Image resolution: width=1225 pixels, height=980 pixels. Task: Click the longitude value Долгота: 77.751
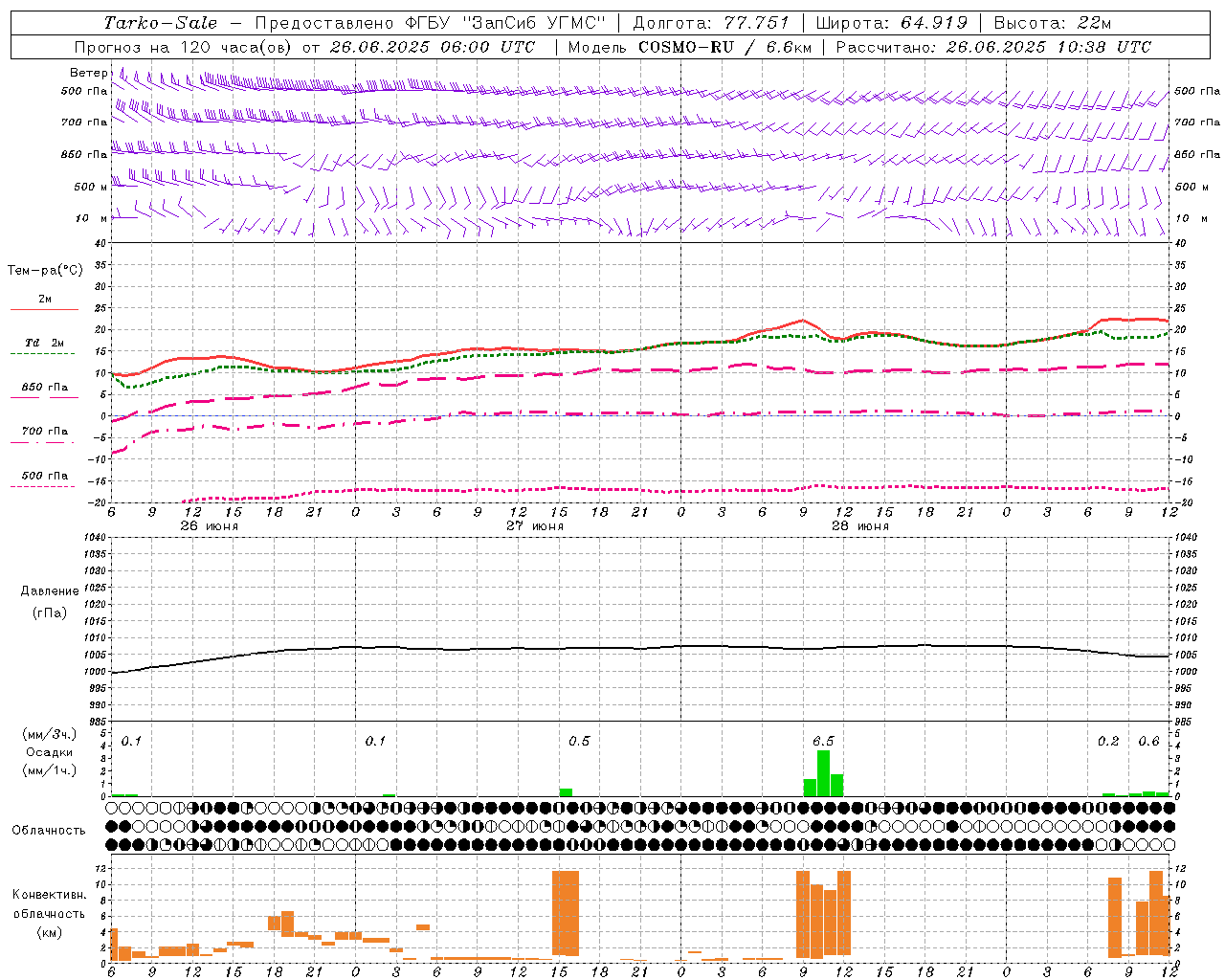click(x=711, y=23)
